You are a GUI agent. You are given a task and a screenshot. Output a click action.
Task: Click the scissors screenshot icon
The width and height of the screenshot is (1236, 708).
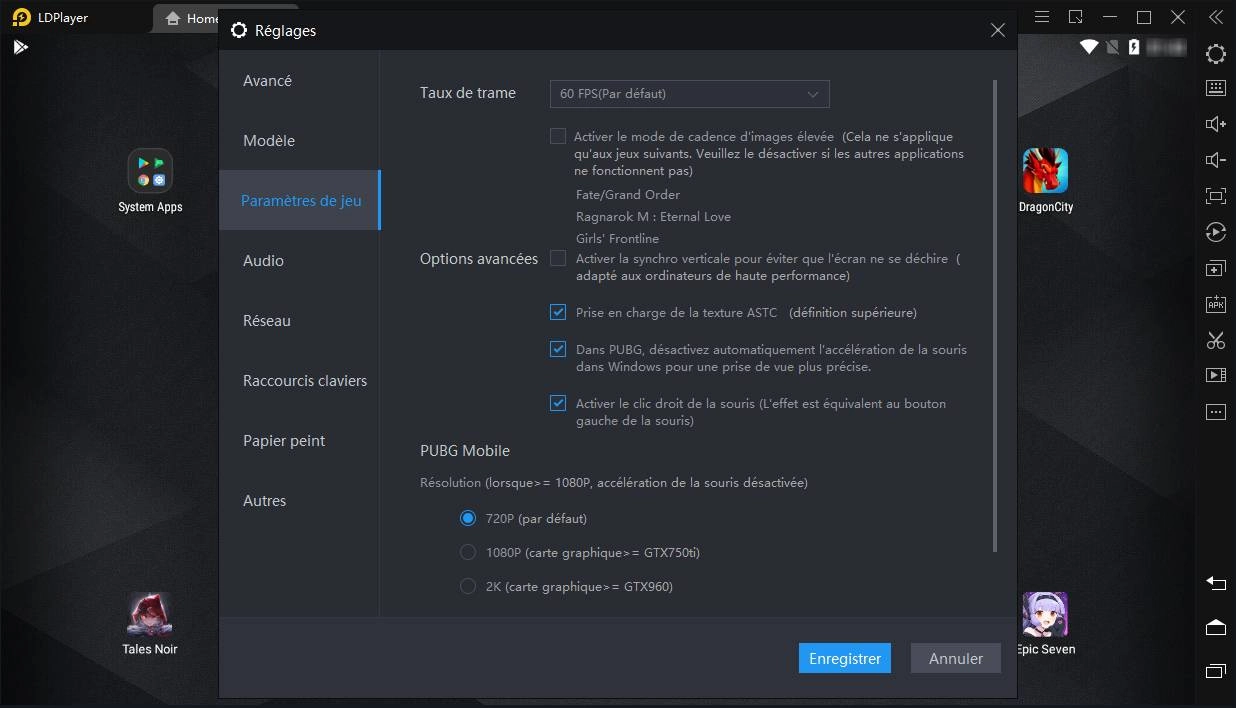(x=1215, y=340)
